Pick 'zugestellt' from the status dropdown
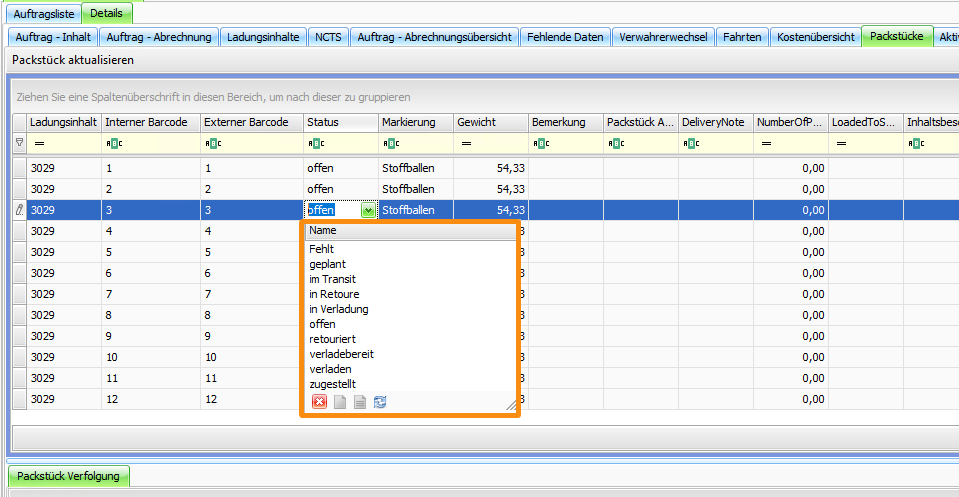The height and width of the screenshot is (497, 959). (x=332, y=384)
